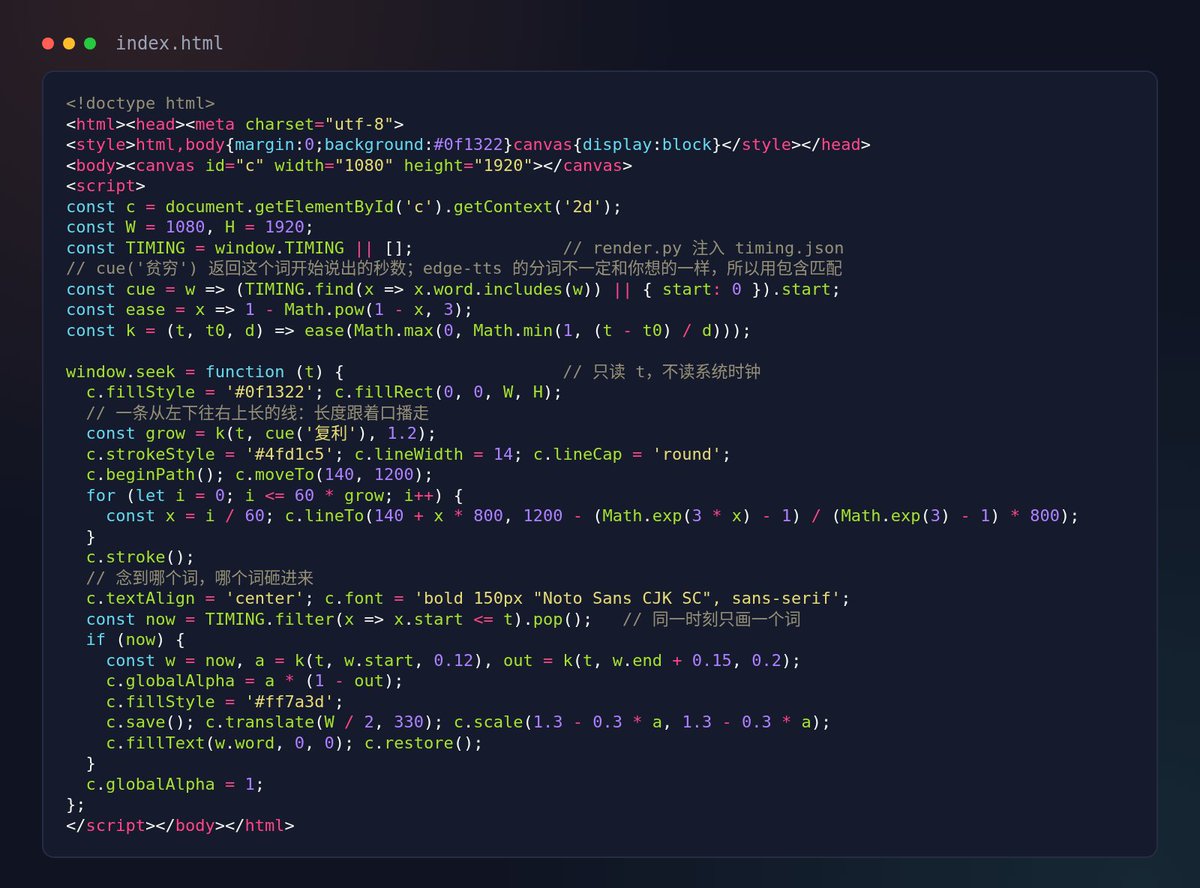Image resolution: width=1200 pixels, height=888 pixels.
Task: Click the yellow minimize dot
Action: coord(69,44)
